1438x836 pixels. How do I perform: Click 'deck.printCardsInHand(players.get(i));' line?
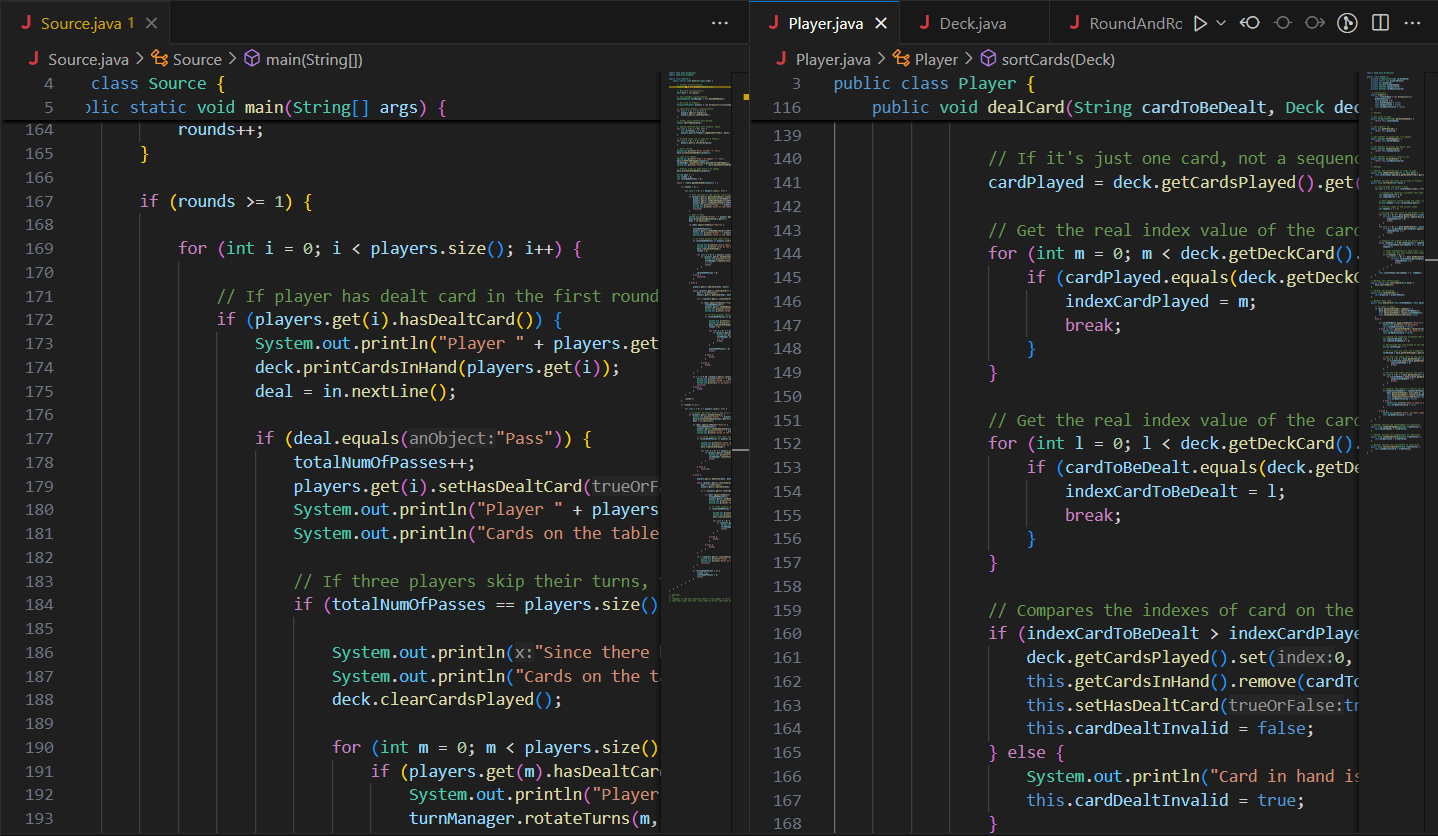click(x=437, y=367)
